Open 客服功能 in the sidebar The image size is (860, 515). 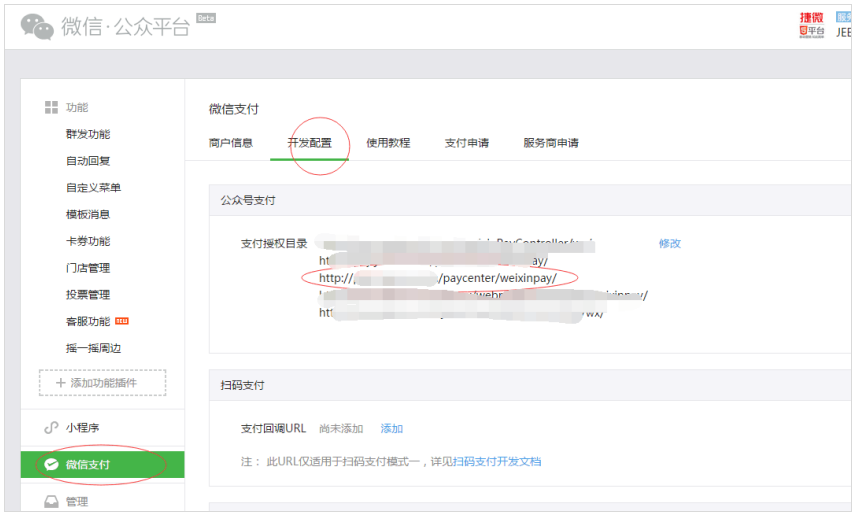pyautogui.click(x=88, y=321)
